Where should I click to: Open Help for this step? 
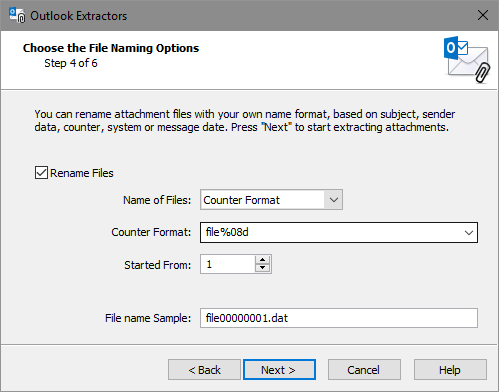tap(450, 370)
